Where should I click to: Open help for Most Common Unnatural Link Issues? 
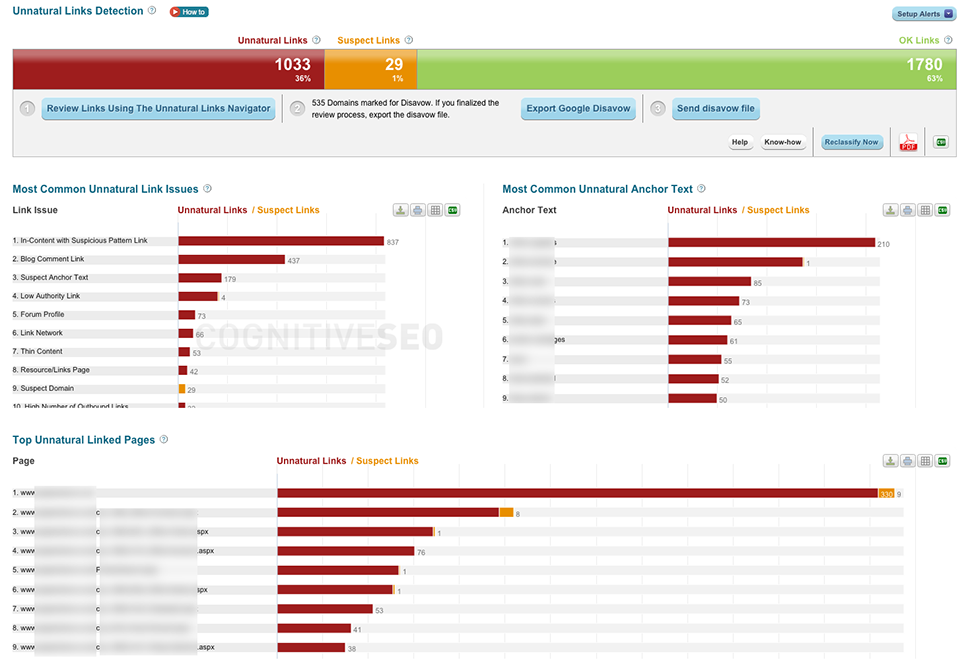pos(208,189)
